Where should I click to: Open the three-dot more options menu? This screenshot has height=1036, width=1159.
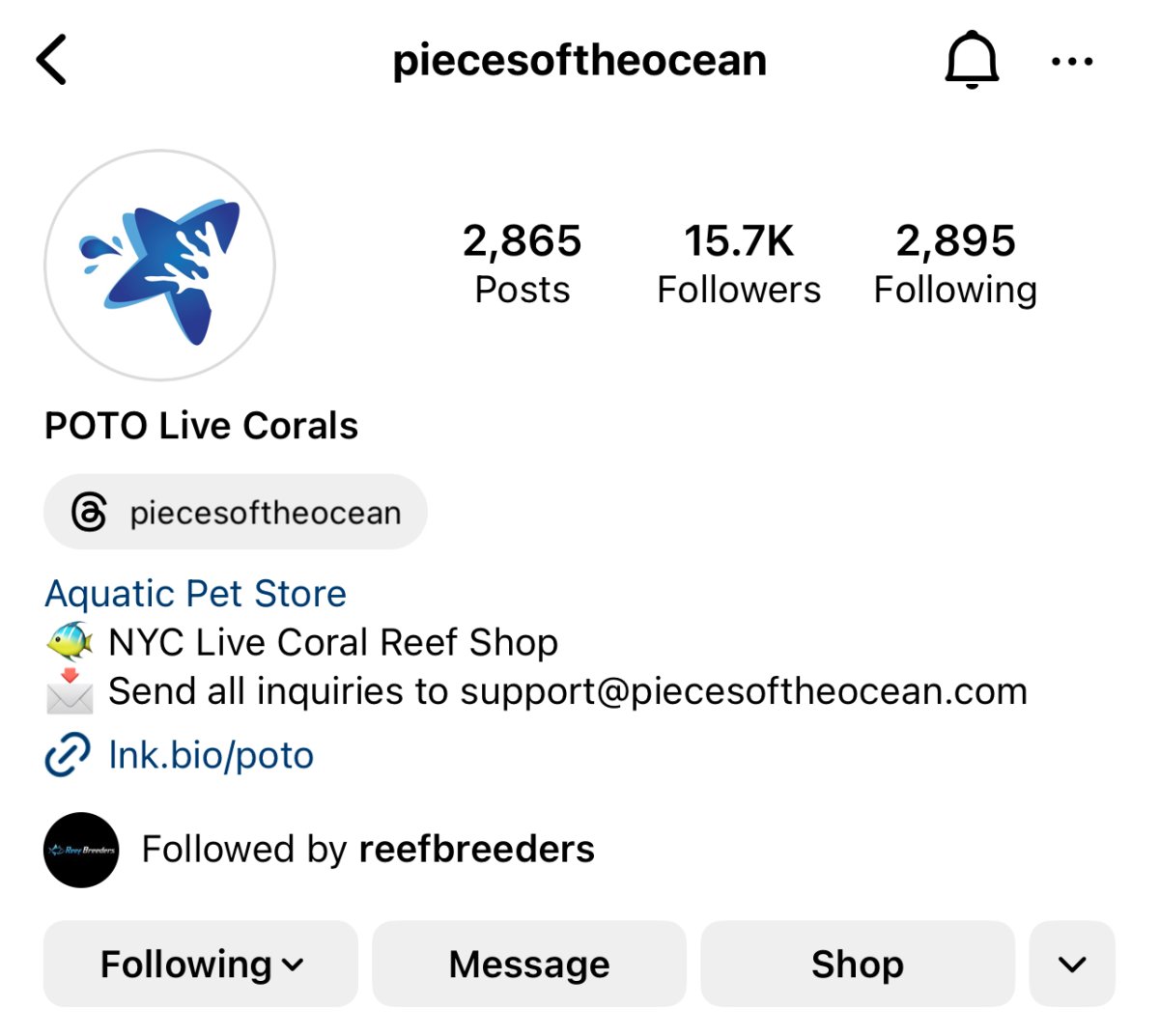click(x=1072, y=62)
